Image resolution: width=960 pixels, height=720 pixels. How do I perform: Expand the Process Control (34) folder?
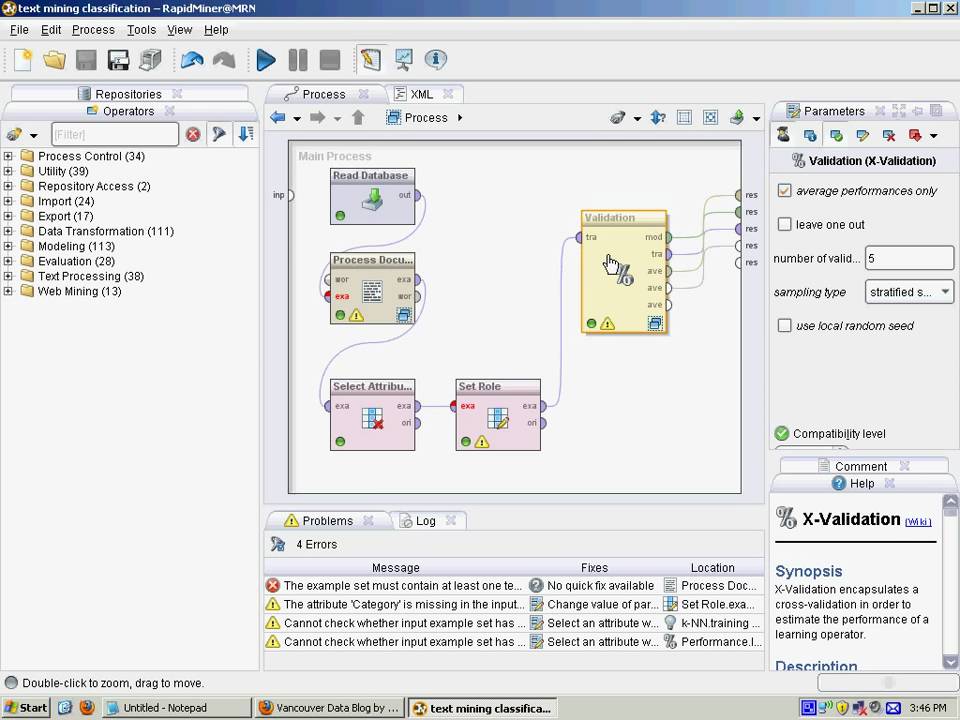pos(8,156)
